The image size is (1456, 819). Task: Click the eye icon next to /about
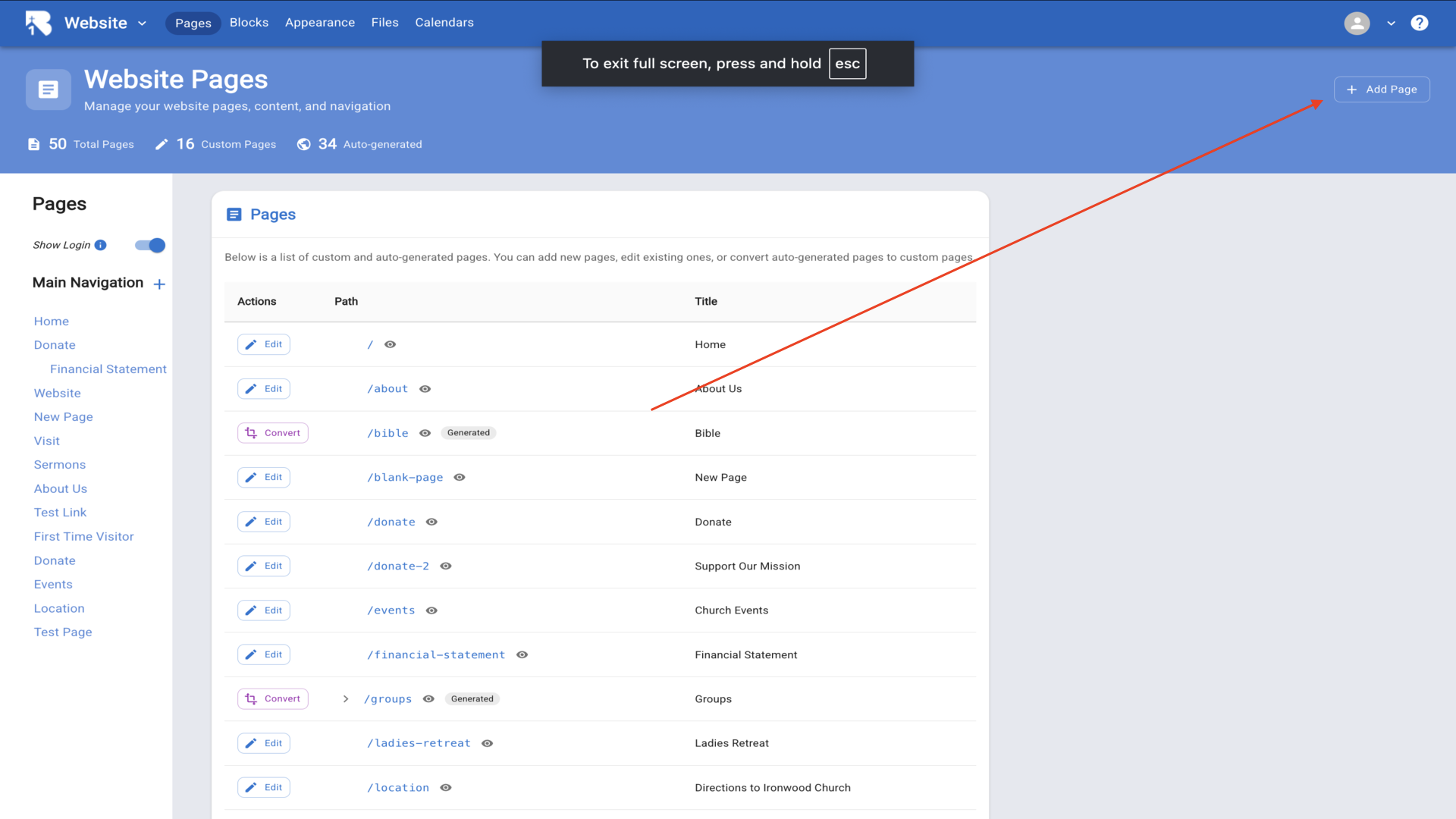pyautogui.click(x=425, y=389)
